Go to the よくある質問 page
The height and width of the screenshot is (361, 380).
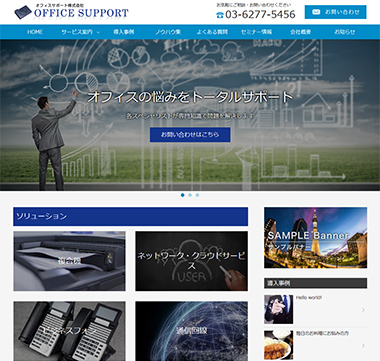(212, 32)
